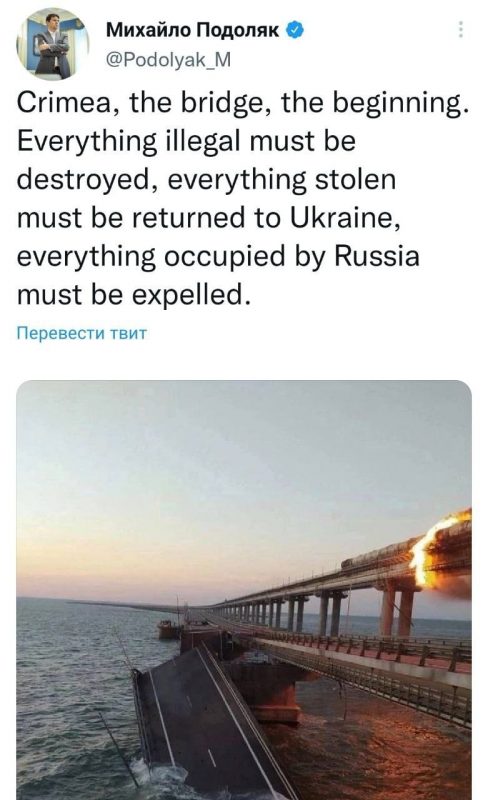Click the phrase Everything illegal must be

point(186,141)
